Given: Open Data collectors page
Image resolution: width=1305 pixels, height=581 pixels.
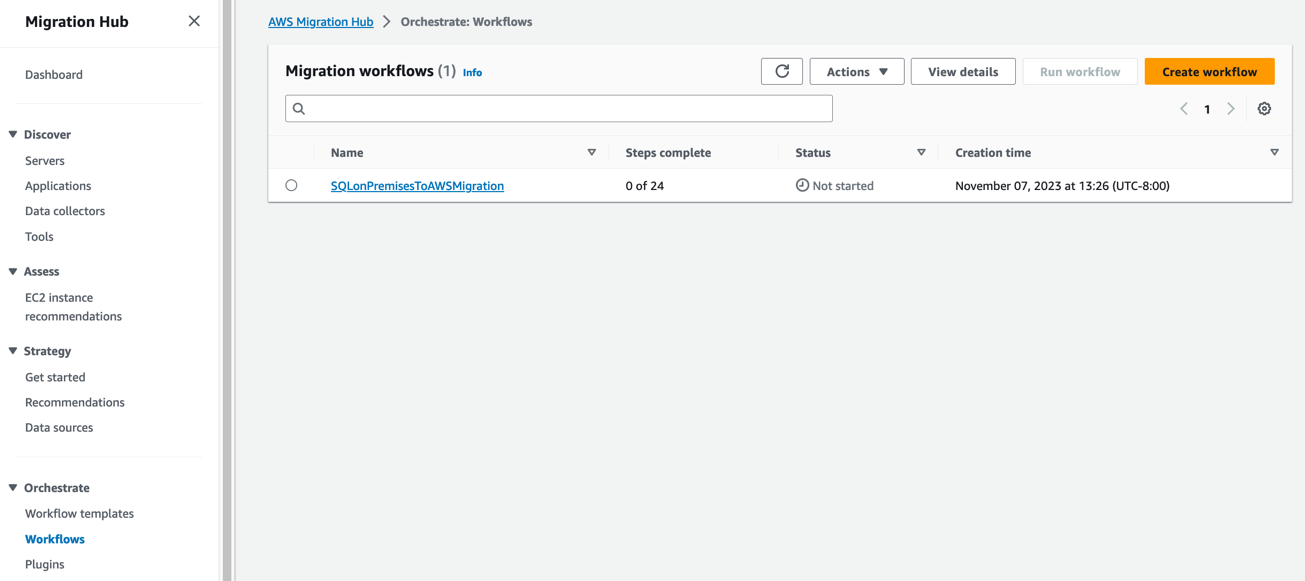Looking at the screenshot, I should click(65, 211).
